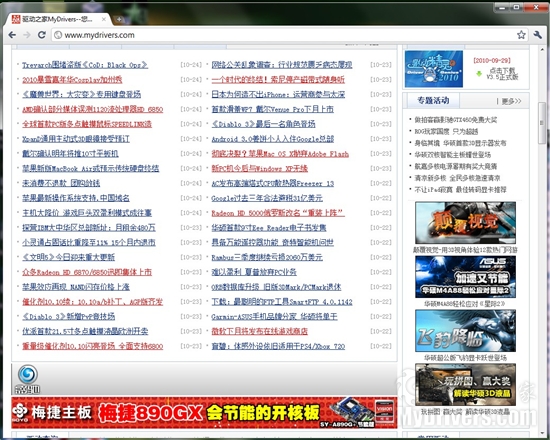Open the 10.10a/b AGP headline

click(93, 301)
